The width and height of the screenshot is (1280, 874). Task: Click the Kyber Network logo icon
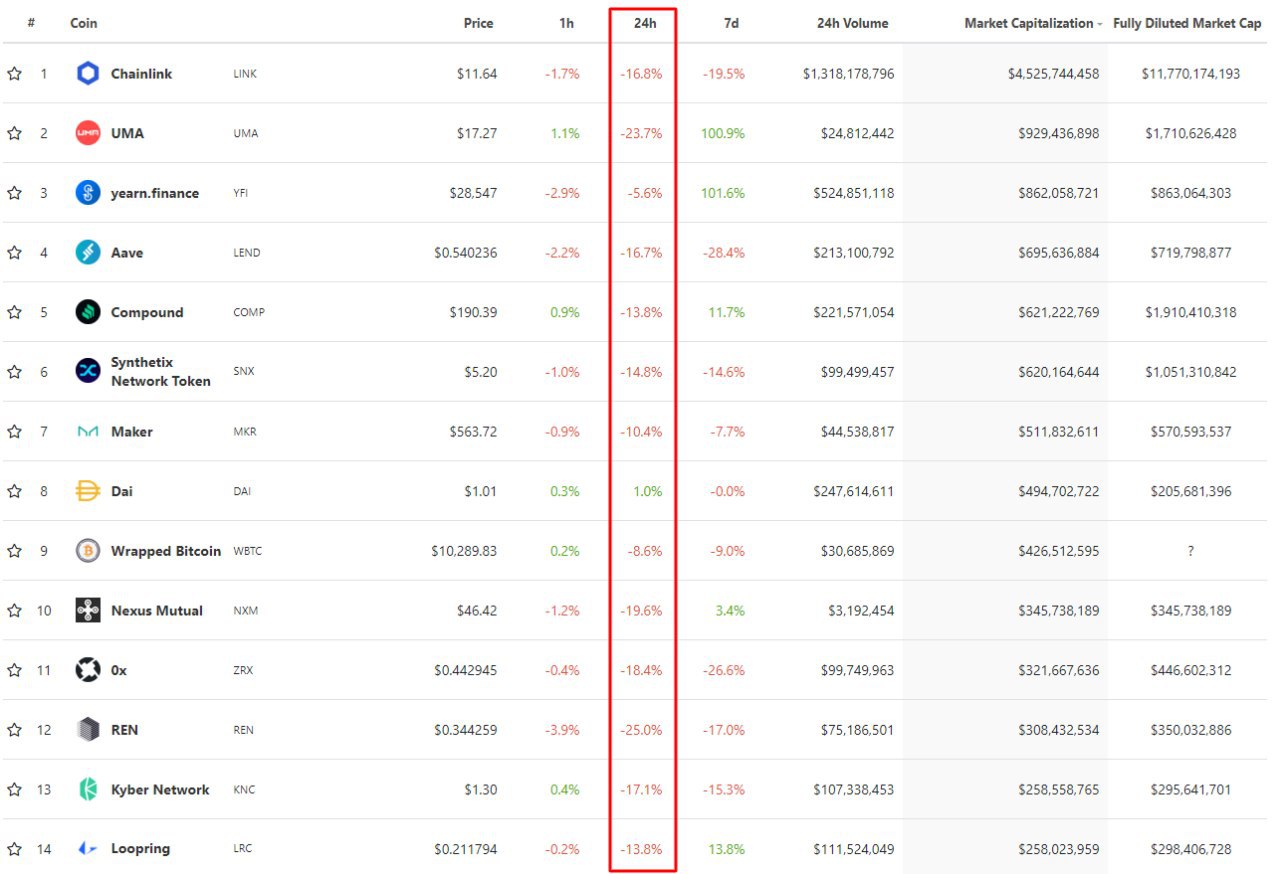point(88,789)
